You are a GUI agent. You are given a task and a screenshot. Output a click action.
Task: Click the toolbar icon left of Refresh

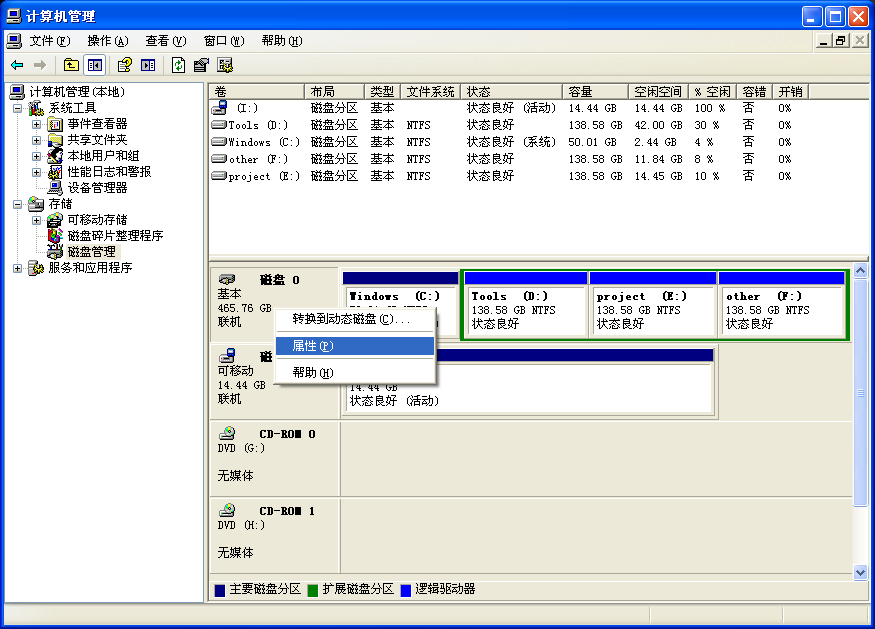tap(148, 65)
